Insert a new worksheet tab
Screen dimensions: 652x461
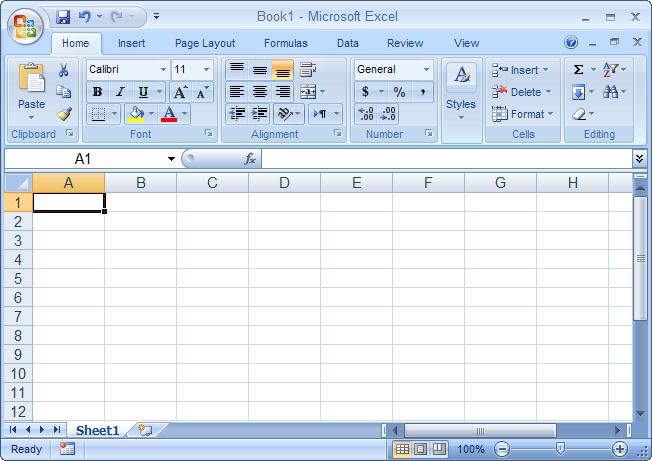(x=146, y=430)
